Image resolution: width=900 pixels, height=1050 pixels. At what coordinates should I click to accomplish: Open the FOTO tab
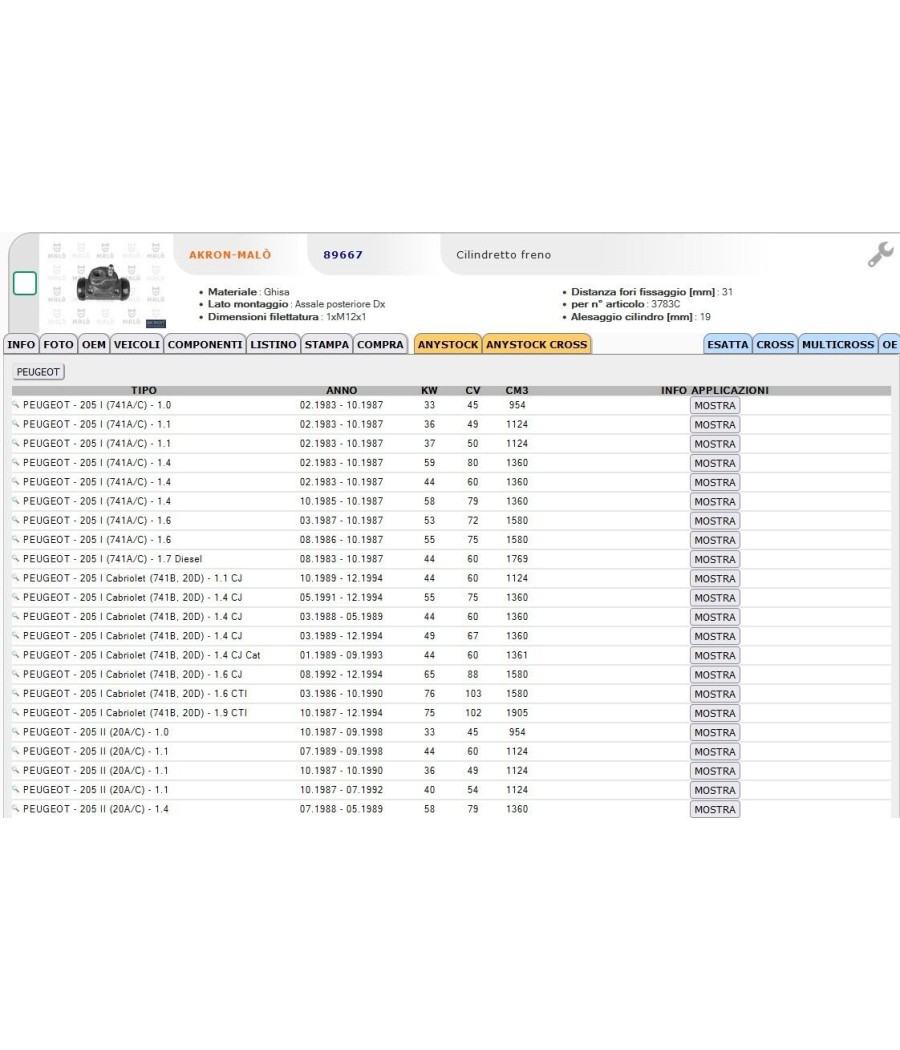pos(58,344)
